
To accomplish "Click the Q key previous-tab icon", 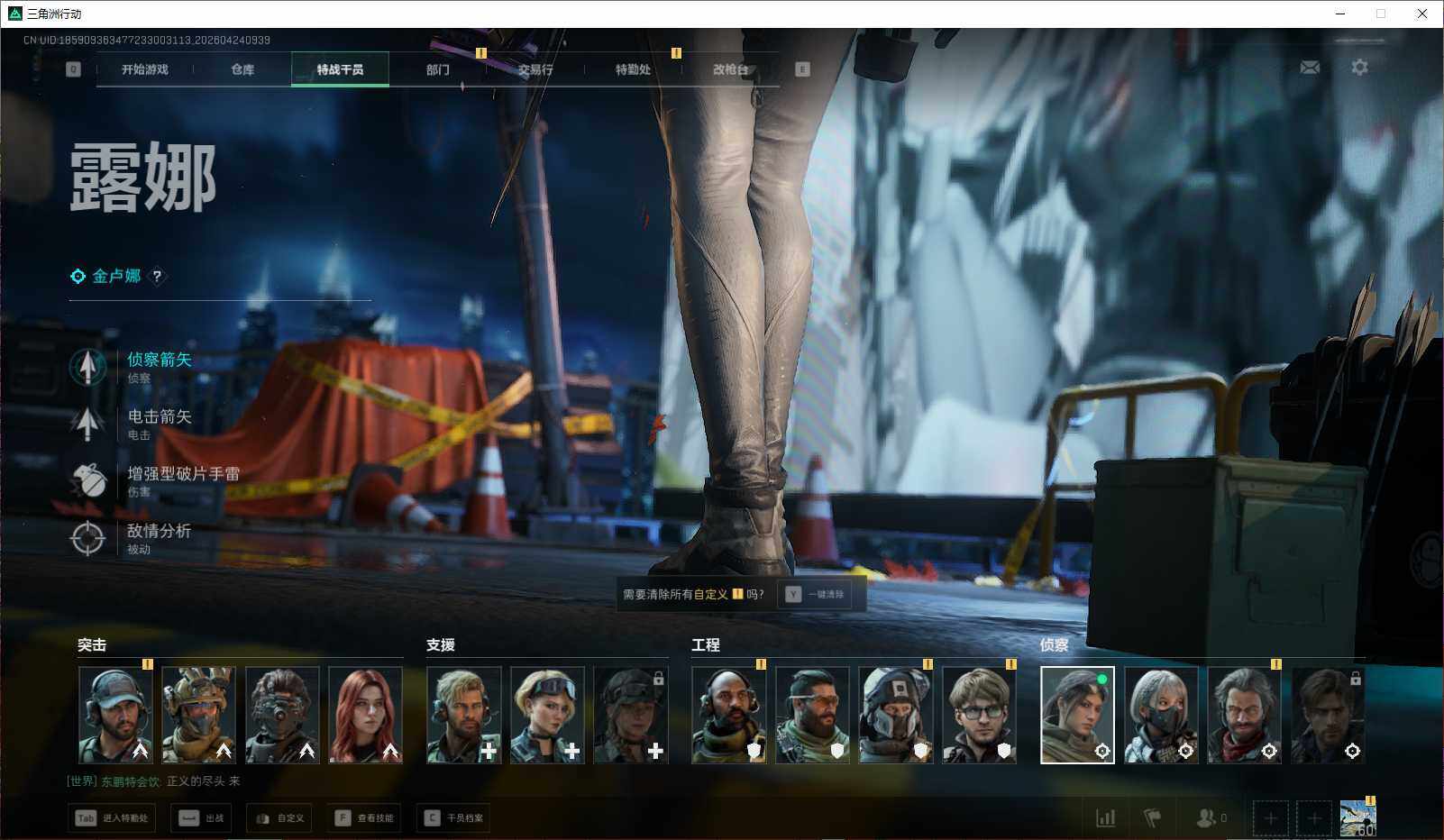I will coord(73,69).
